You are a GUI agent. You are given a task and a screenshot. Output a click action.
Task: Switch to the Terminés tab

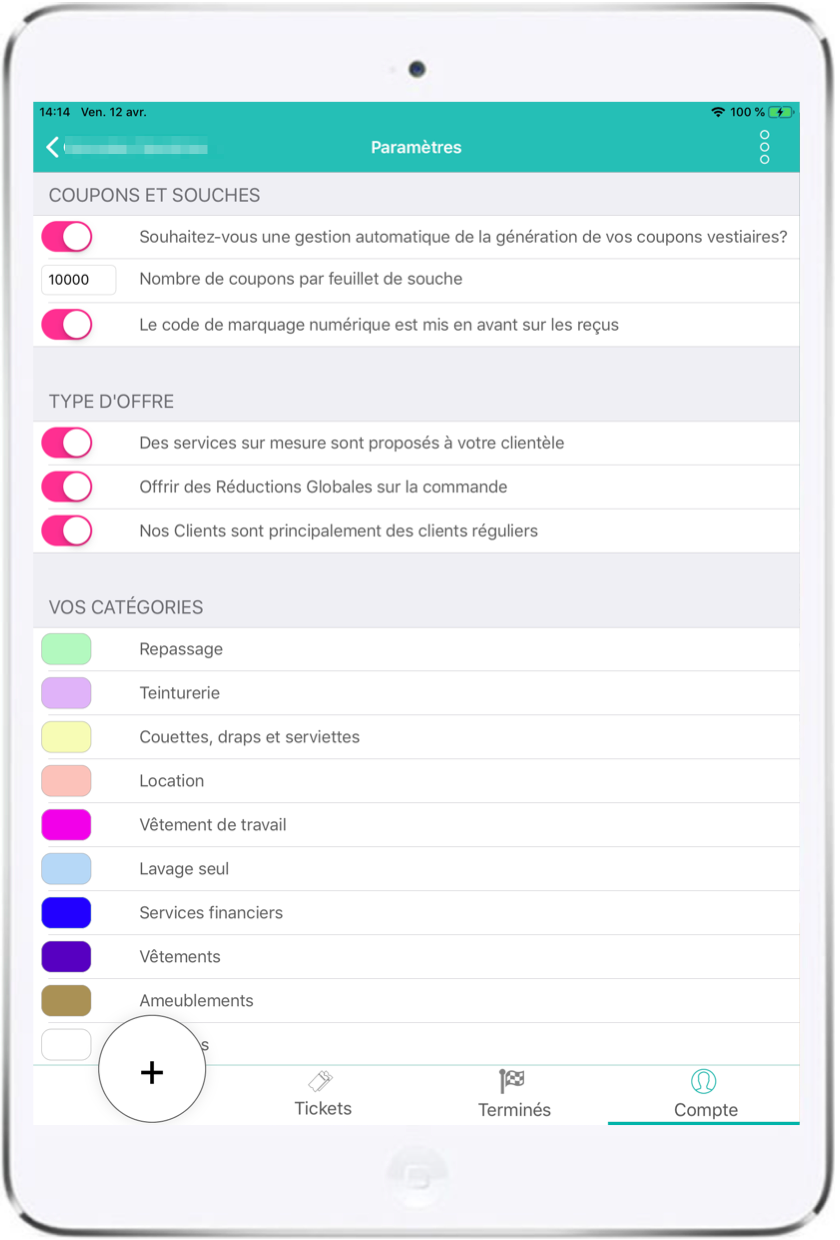(x=514, y=1109)
